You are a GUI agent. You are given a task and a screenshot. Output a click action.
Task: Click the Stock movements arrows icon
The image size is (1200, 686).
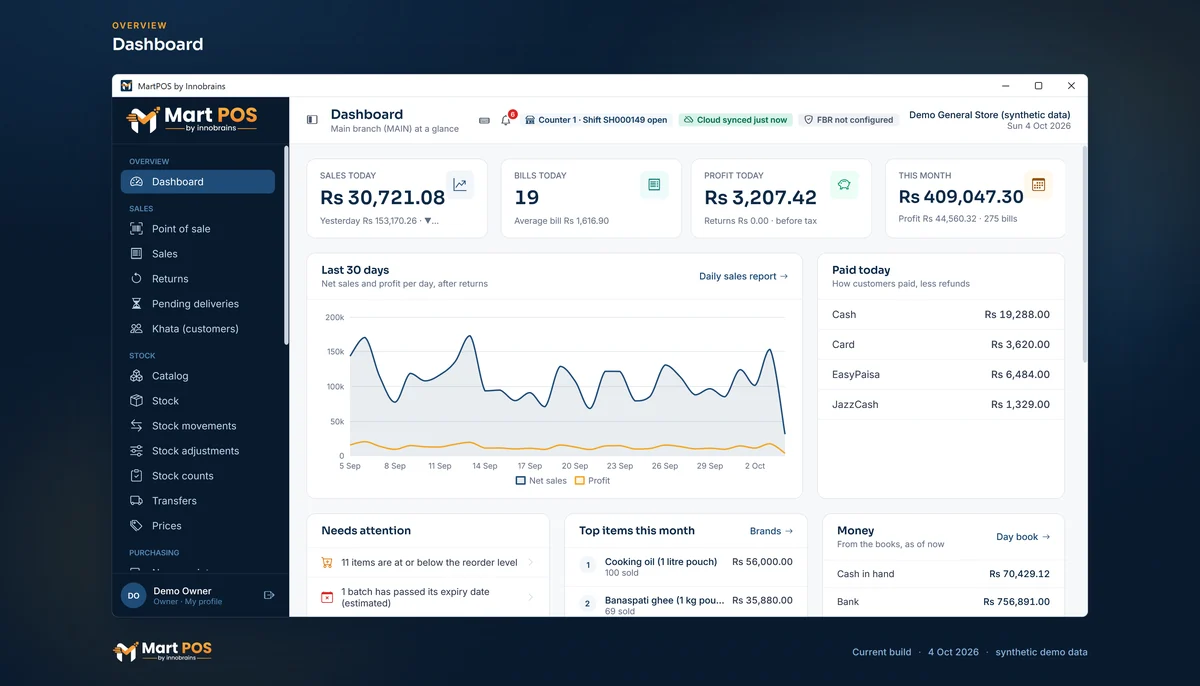coord(136,426)
